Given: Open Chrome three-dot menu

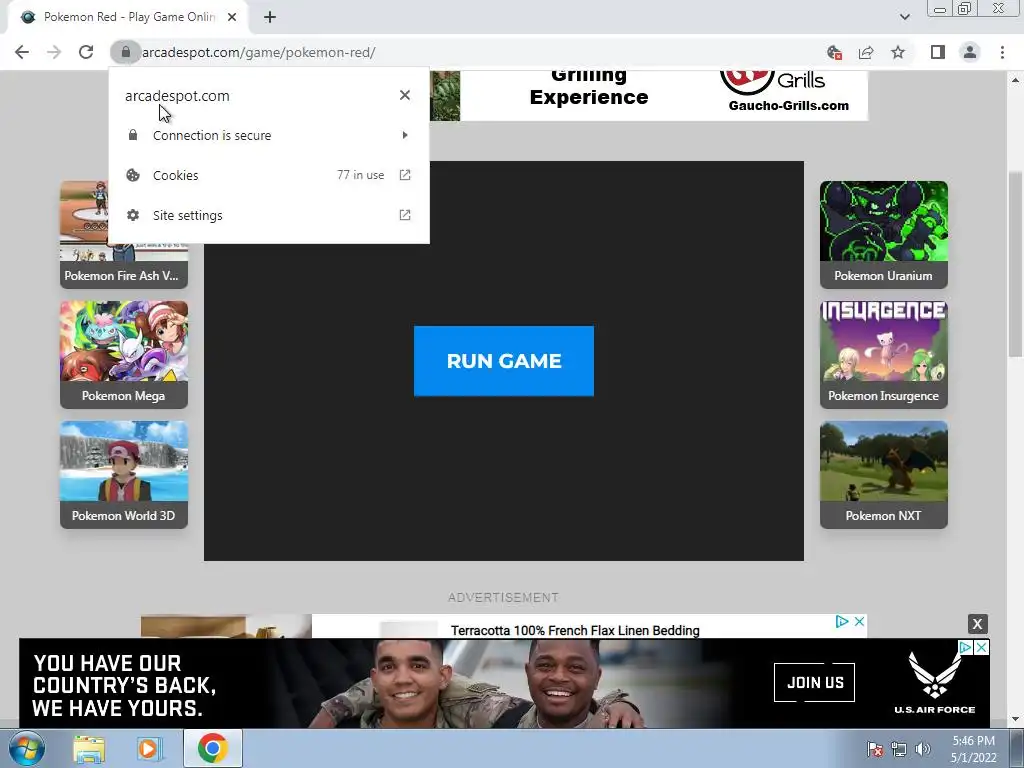Looking at the screenshot, I should click(x=1002, y=52).
